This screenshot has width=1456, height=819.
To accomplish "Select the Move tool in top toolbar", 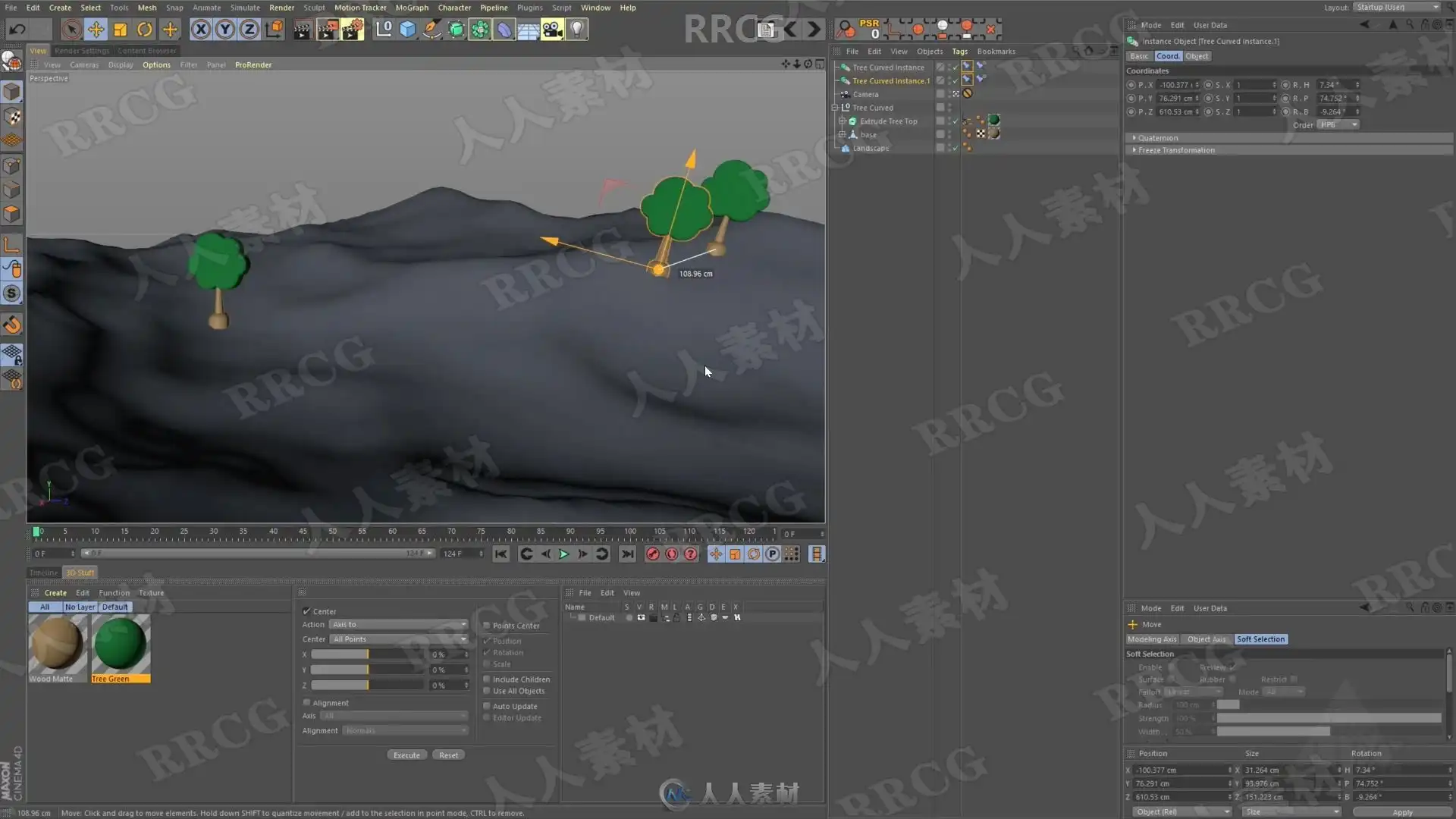I will pyautogui.click(x=96, y=30).
